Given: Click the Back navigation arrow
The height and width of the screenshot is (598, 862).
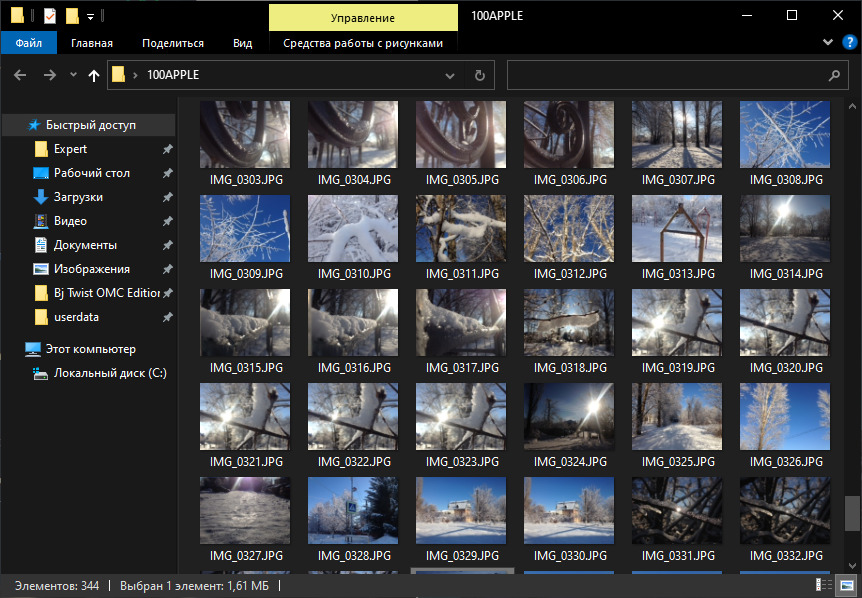Looking at the screenshot, I should click(19, 75).
